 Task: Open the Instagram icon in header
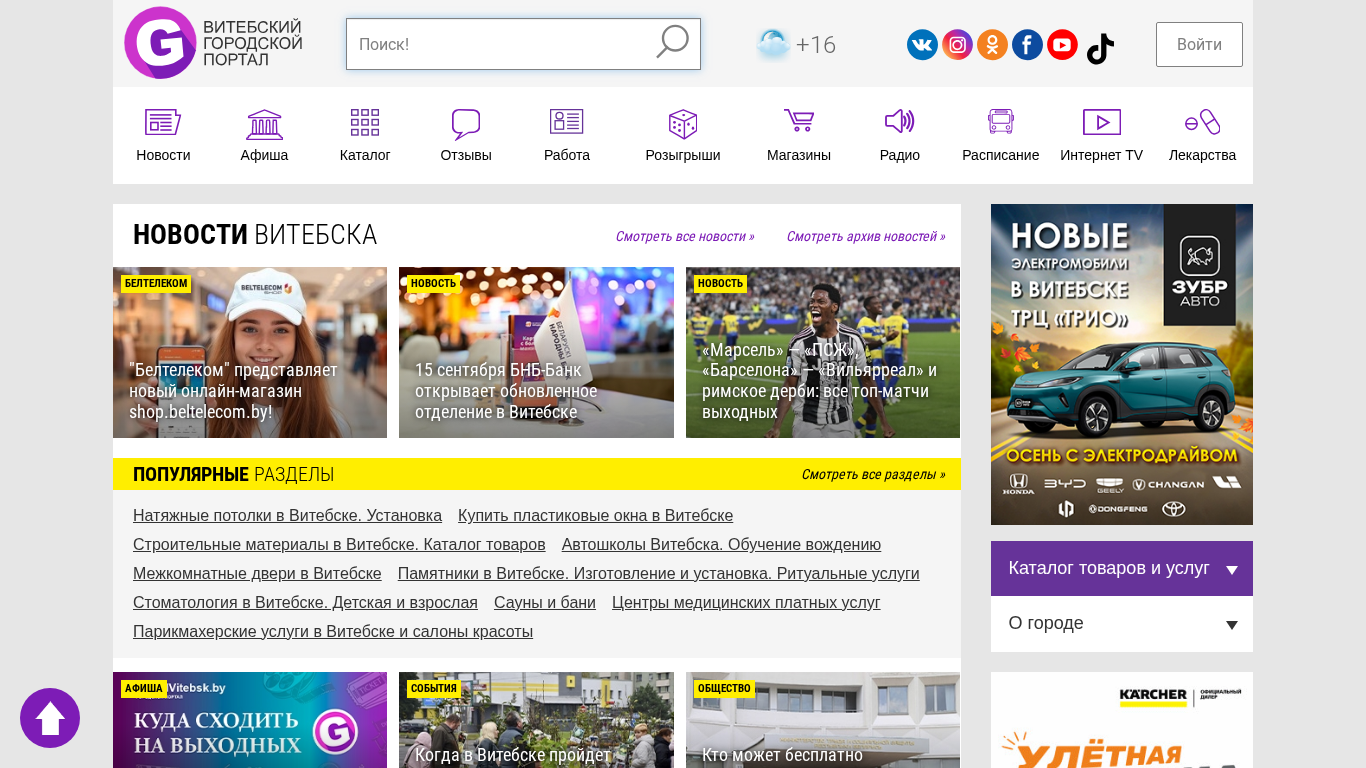(x=957, y=45)
